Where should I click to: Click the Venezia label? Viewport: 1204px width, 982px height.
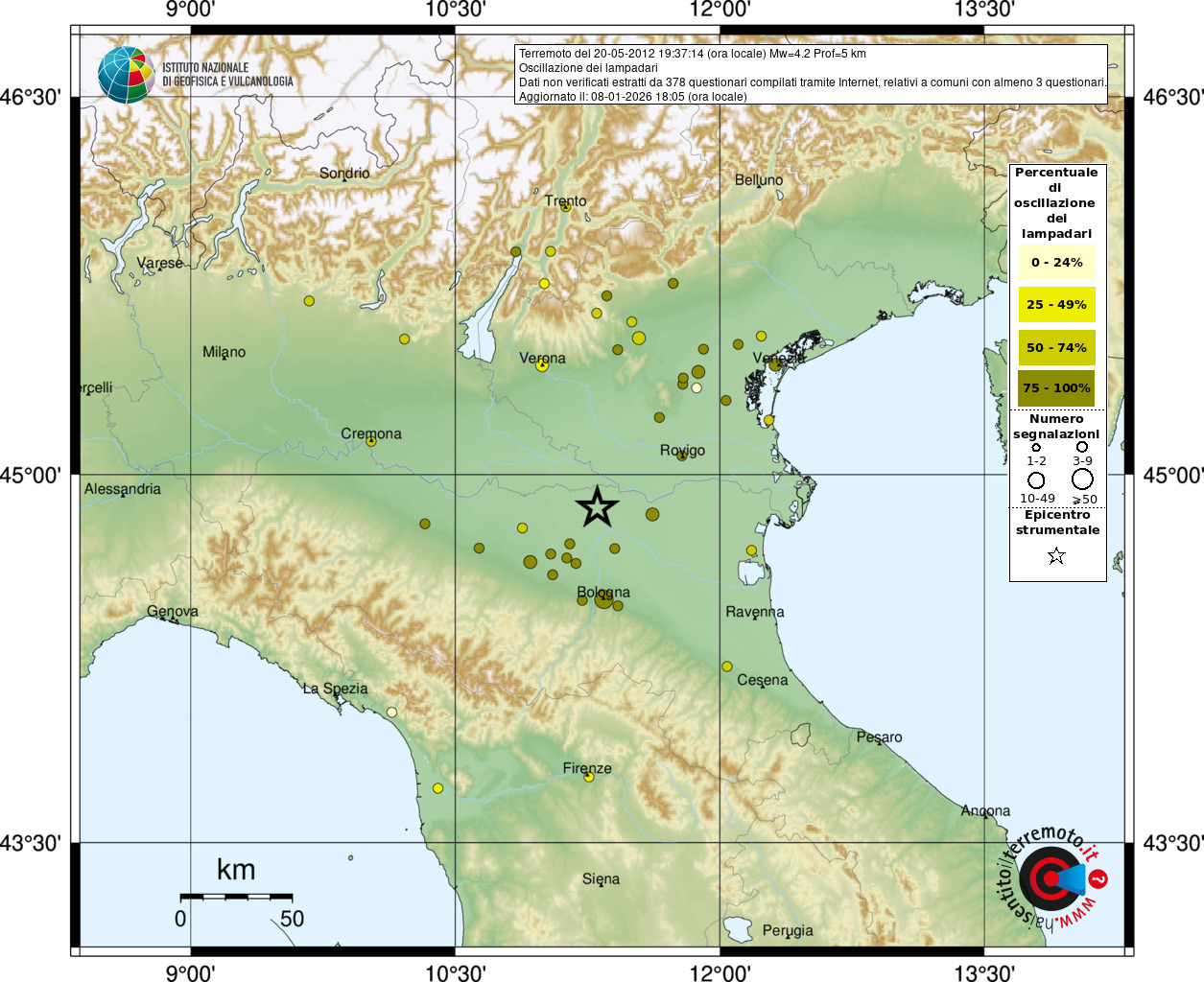pyautogui.click(x=779, y=358)
